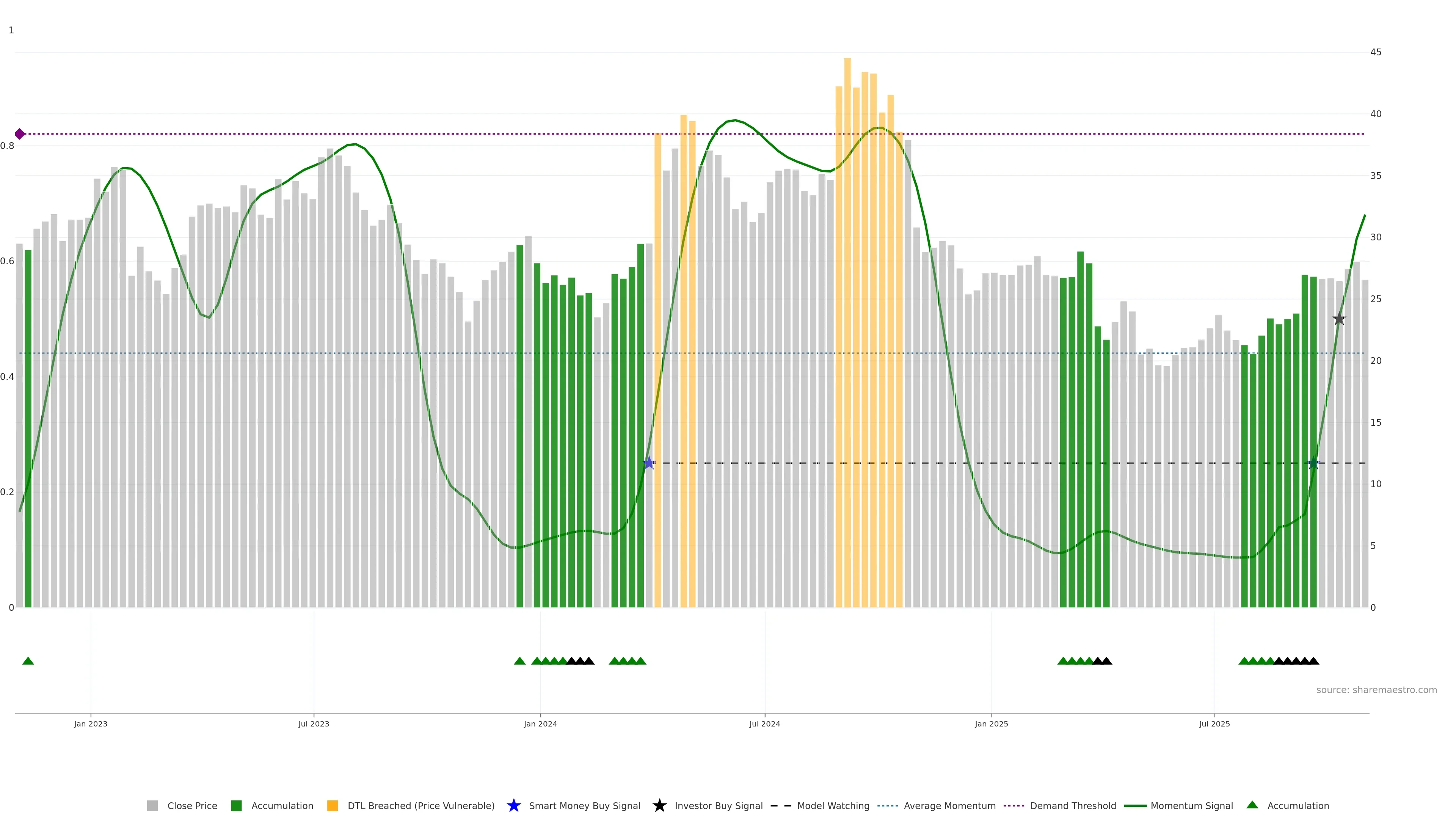Image resolution: width=1456 pixels, height=819 pixels.
Task: Click the blue Smart Money star near April 2024
Action: [650, 463]
